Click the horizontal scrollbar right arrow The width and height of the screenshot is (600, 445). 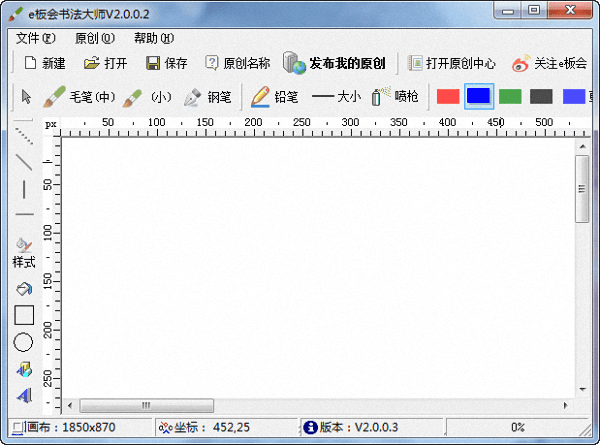566,406
